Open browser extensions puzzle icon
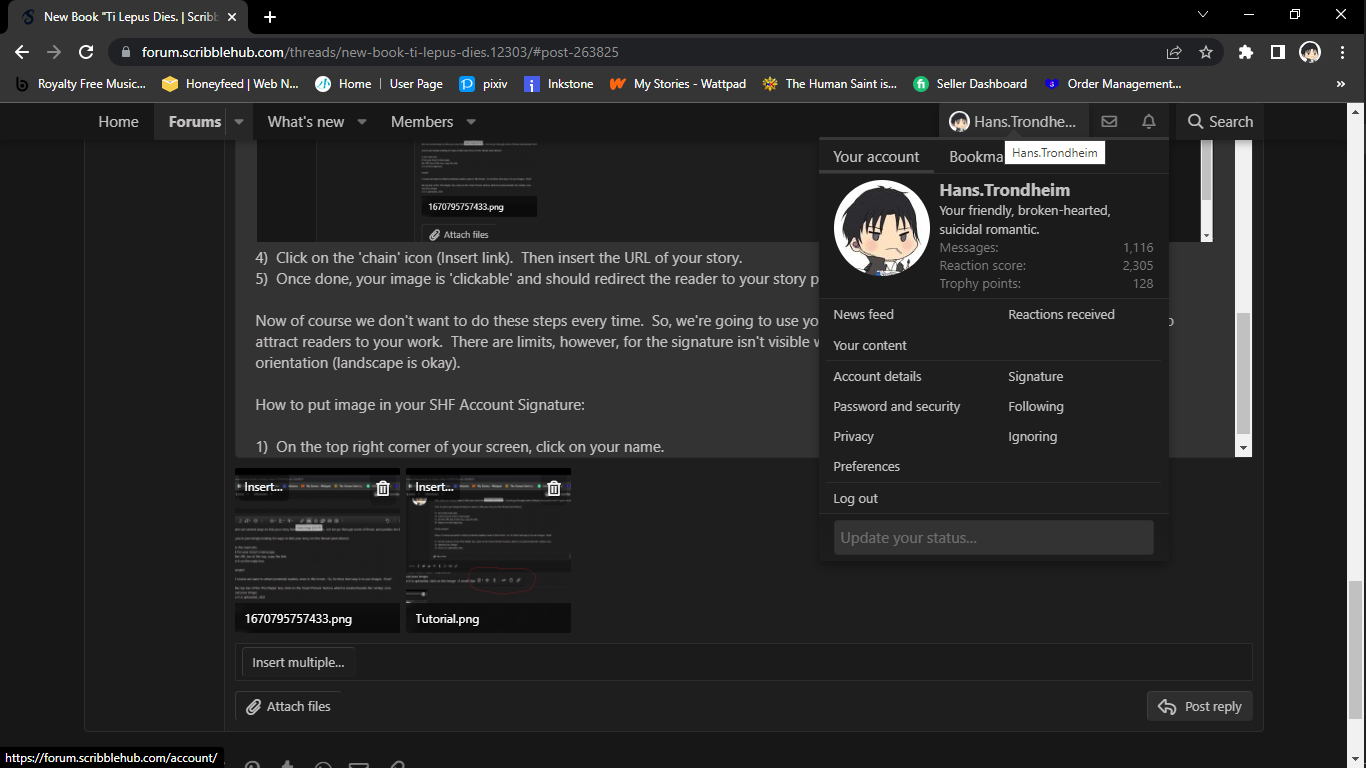Viewport: 1366px width, 768px height. 1245,52
